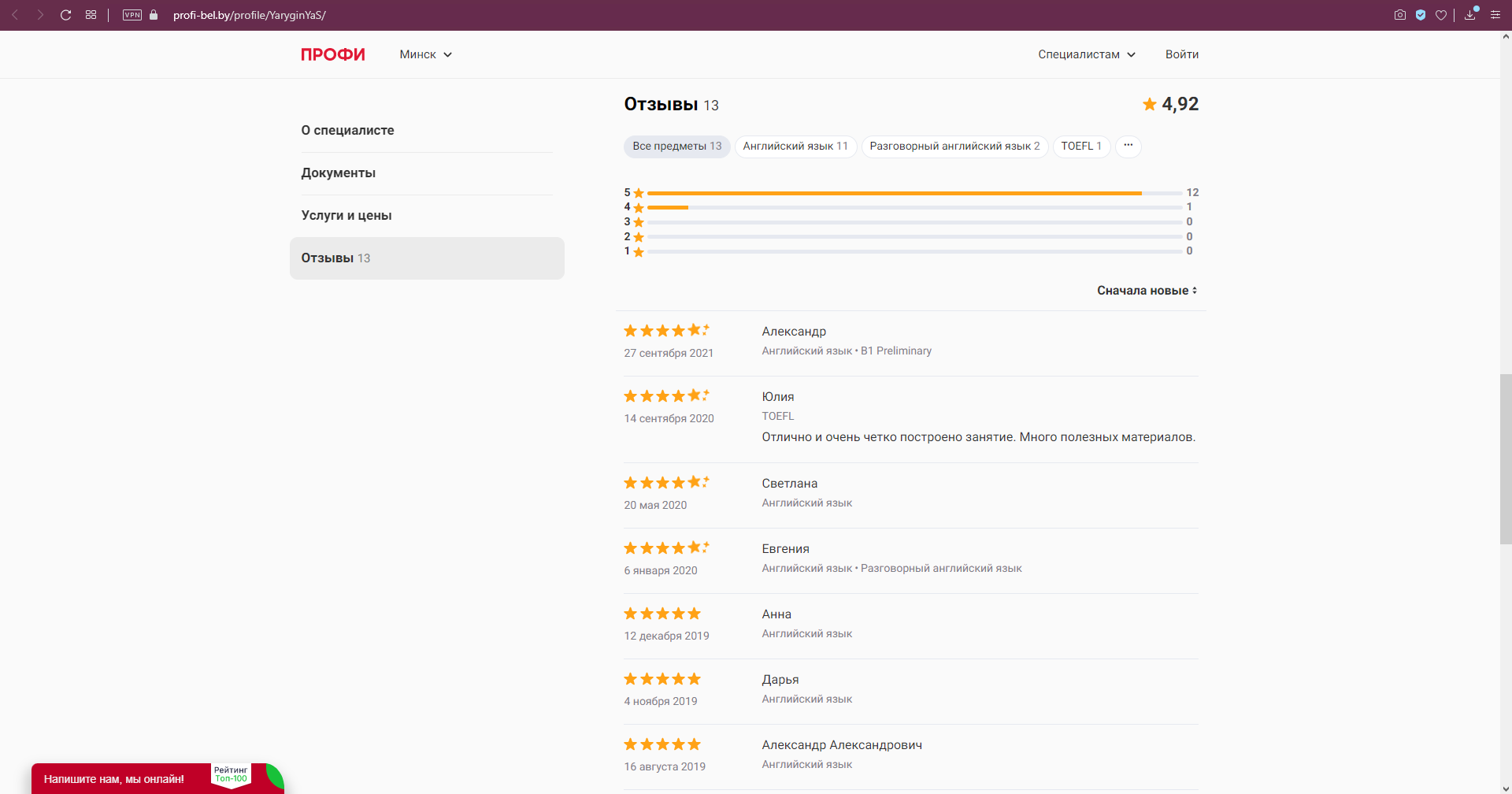Expand the Специалистам menu

pyautogui.click(x=1087, y=54)
